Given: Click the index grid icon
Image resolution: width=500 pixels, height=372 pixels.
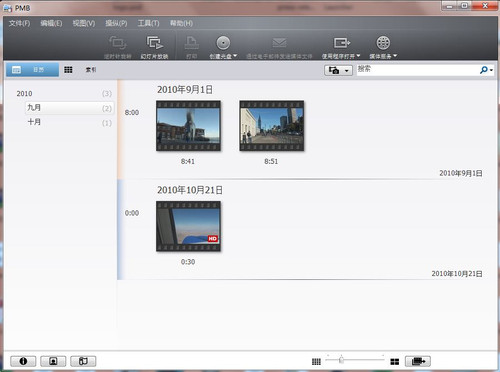Looking at the screenshot, I should coord(68,70).
